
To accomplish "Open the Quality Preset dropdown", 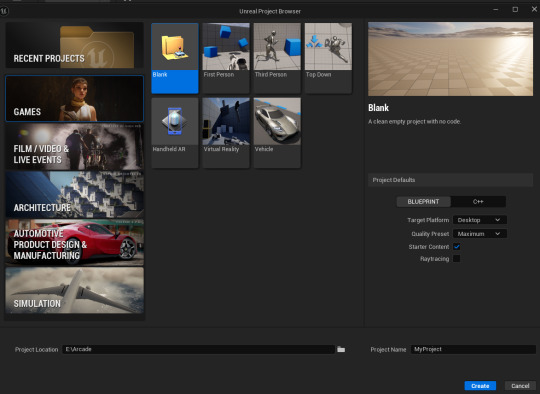I will [x=479, y=234].
